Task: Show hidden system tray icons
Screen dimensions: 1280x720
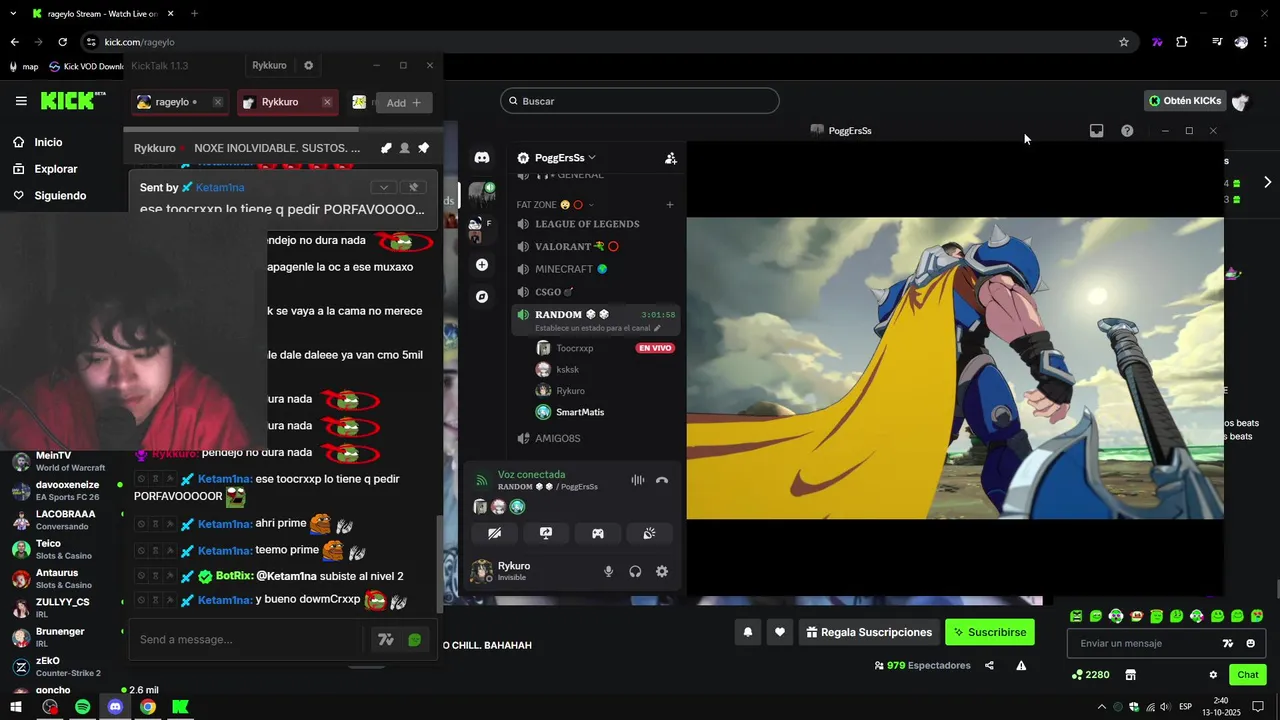Action: [x=1102, y=707]
